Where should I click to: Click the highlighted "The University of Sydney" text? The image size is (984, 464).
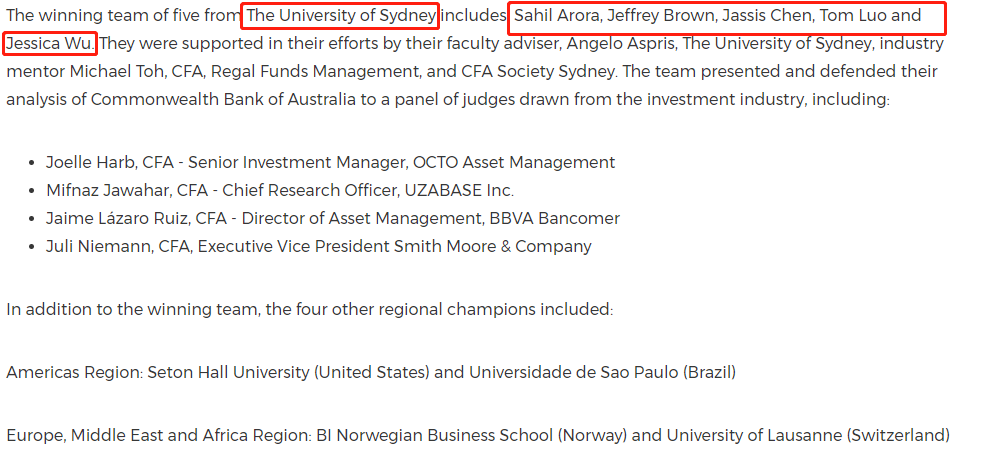click(341, 16)
